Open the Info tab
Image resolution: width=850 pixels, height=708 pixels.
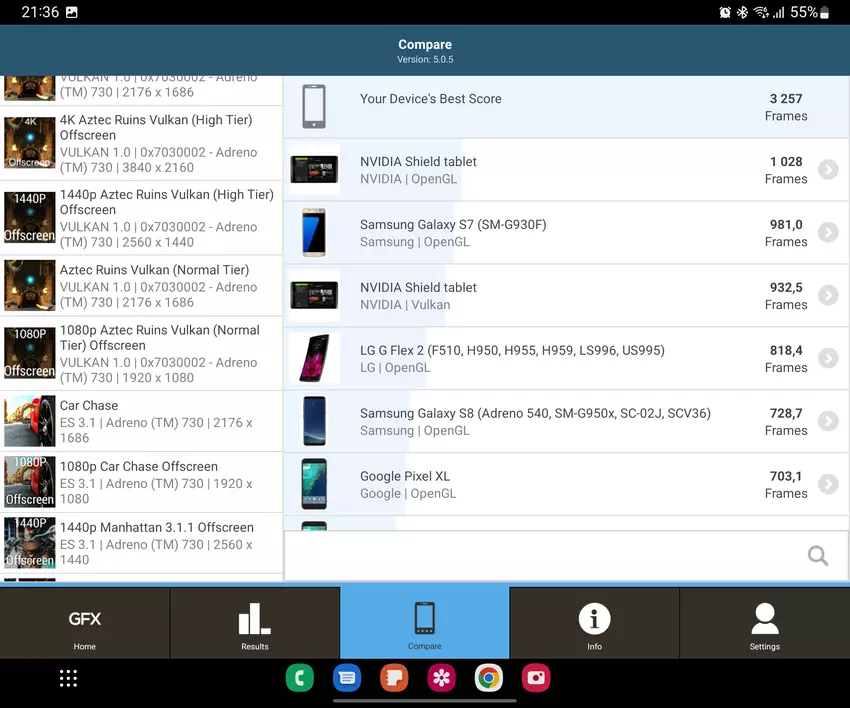pyautogui.click(x=594, y=623)
